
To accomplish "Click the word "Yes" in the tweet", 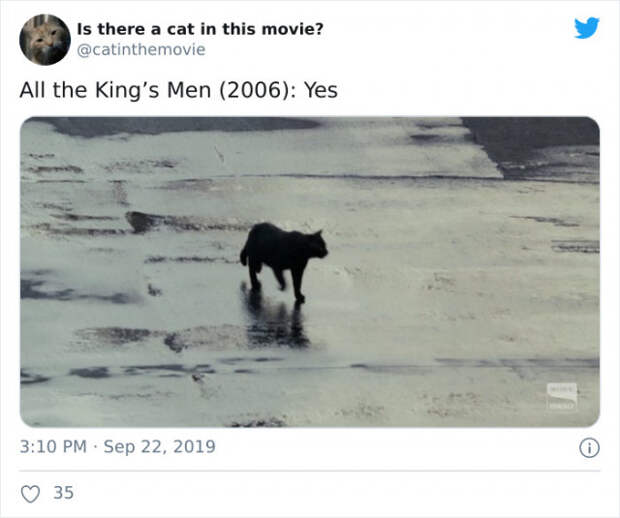I will click(x=321, y=90).
